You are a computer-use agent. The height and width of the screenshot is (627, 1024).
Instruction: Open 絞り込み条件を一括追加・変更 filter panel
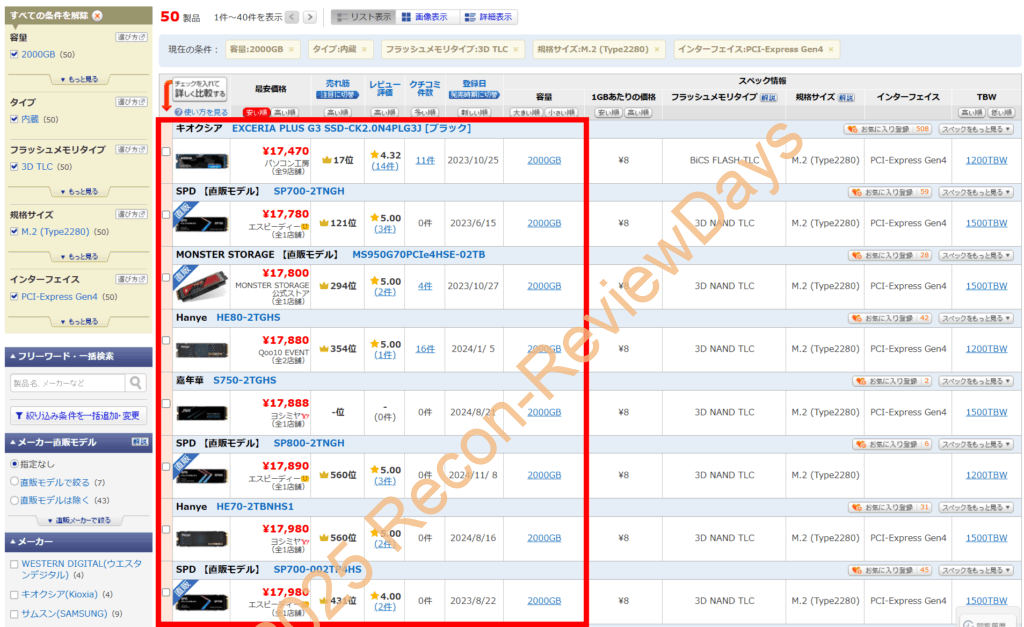[x=79, y=415]
